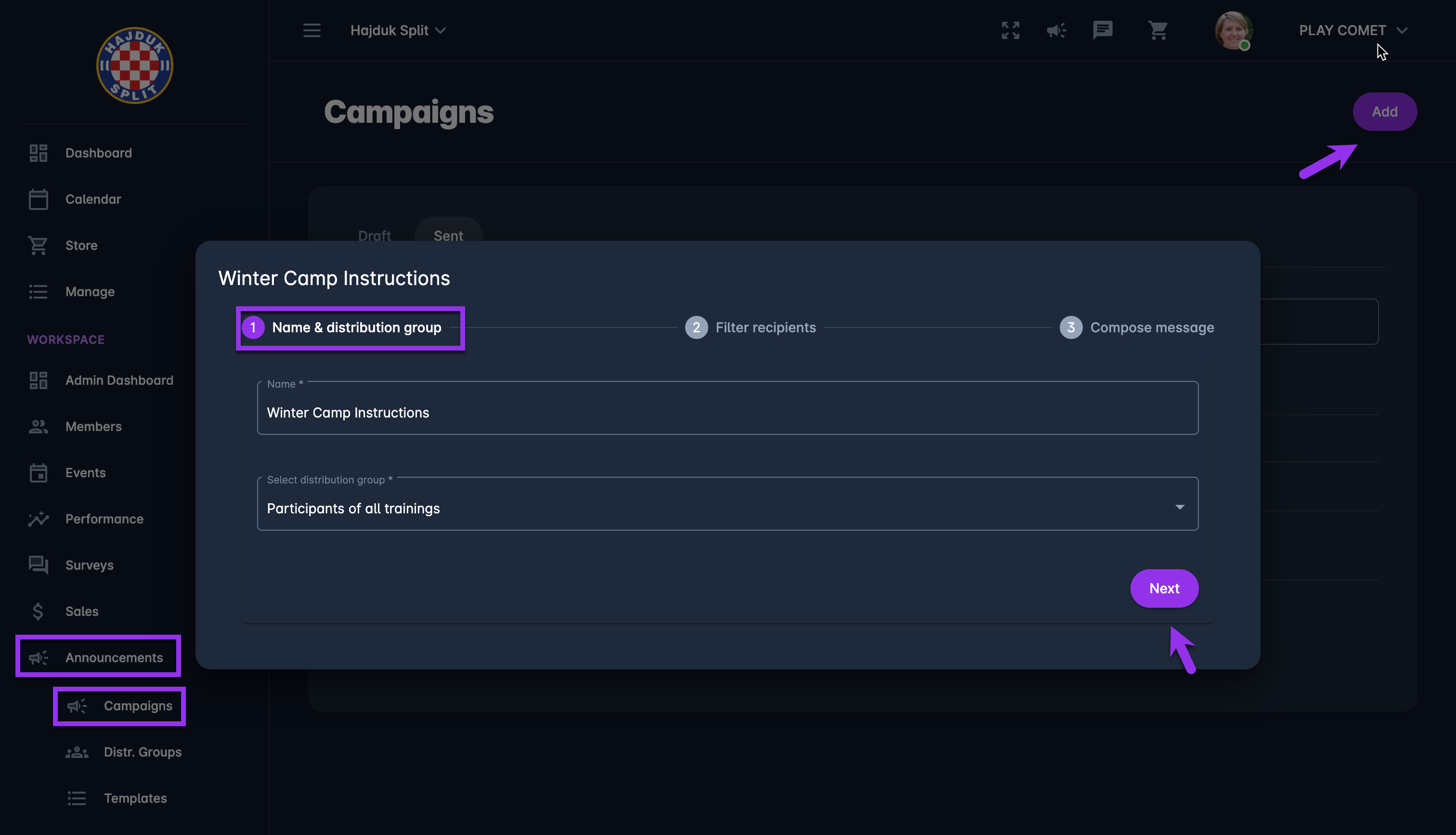Viewport: 1456px width, 835px height.
Task: Click the user profile avatar
Action: [1233, 30]
